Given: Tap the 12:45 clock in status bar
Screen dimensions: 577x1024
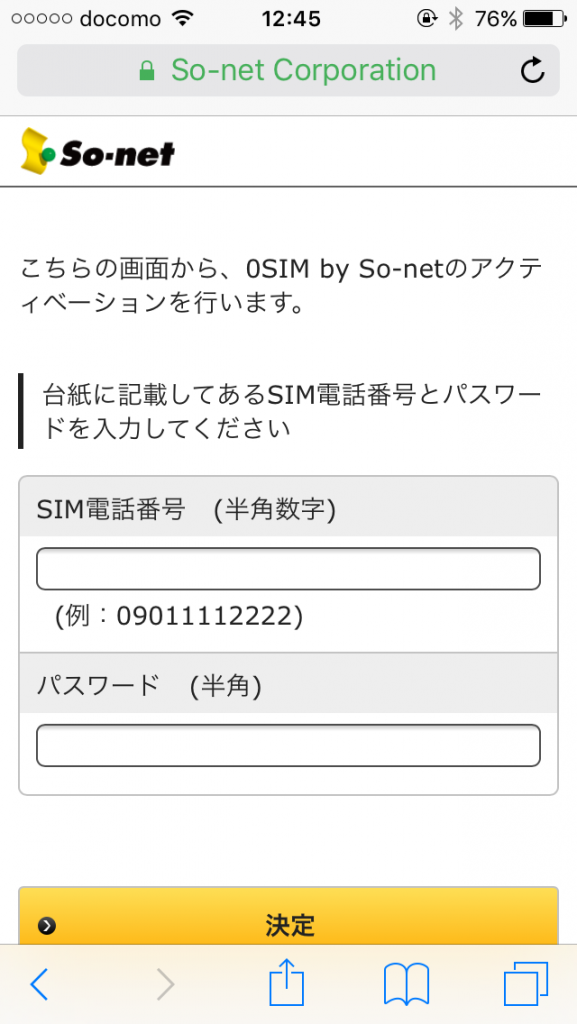Looking at the screenshot, I should click(x=291, y=19).
